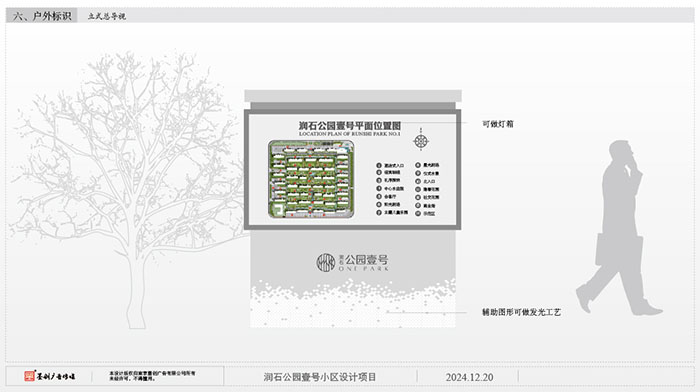Click the annotation '辅助图形可做发光工艺'
The image size is (700, 392).
[x=521, y=312]
